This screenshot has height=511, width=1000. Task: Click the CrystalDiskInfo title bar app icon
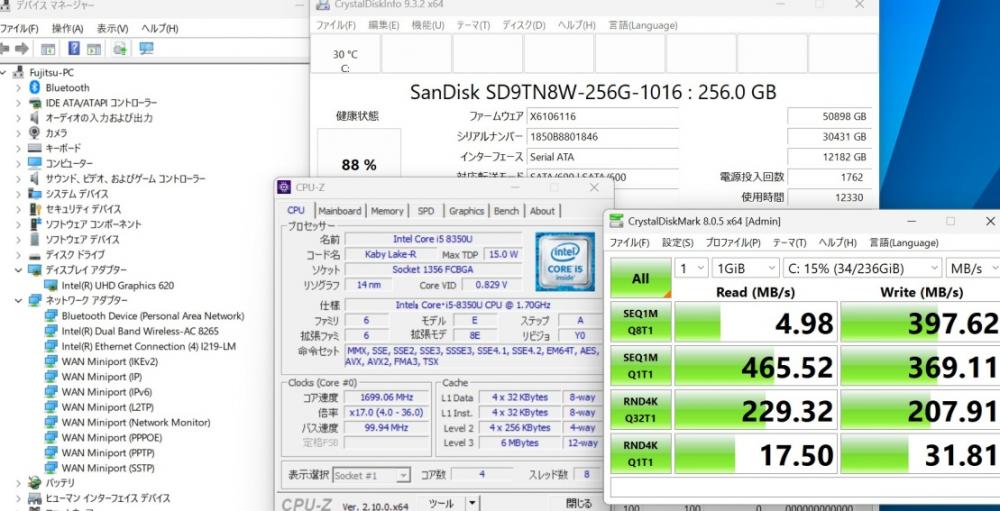click(323, 4)
